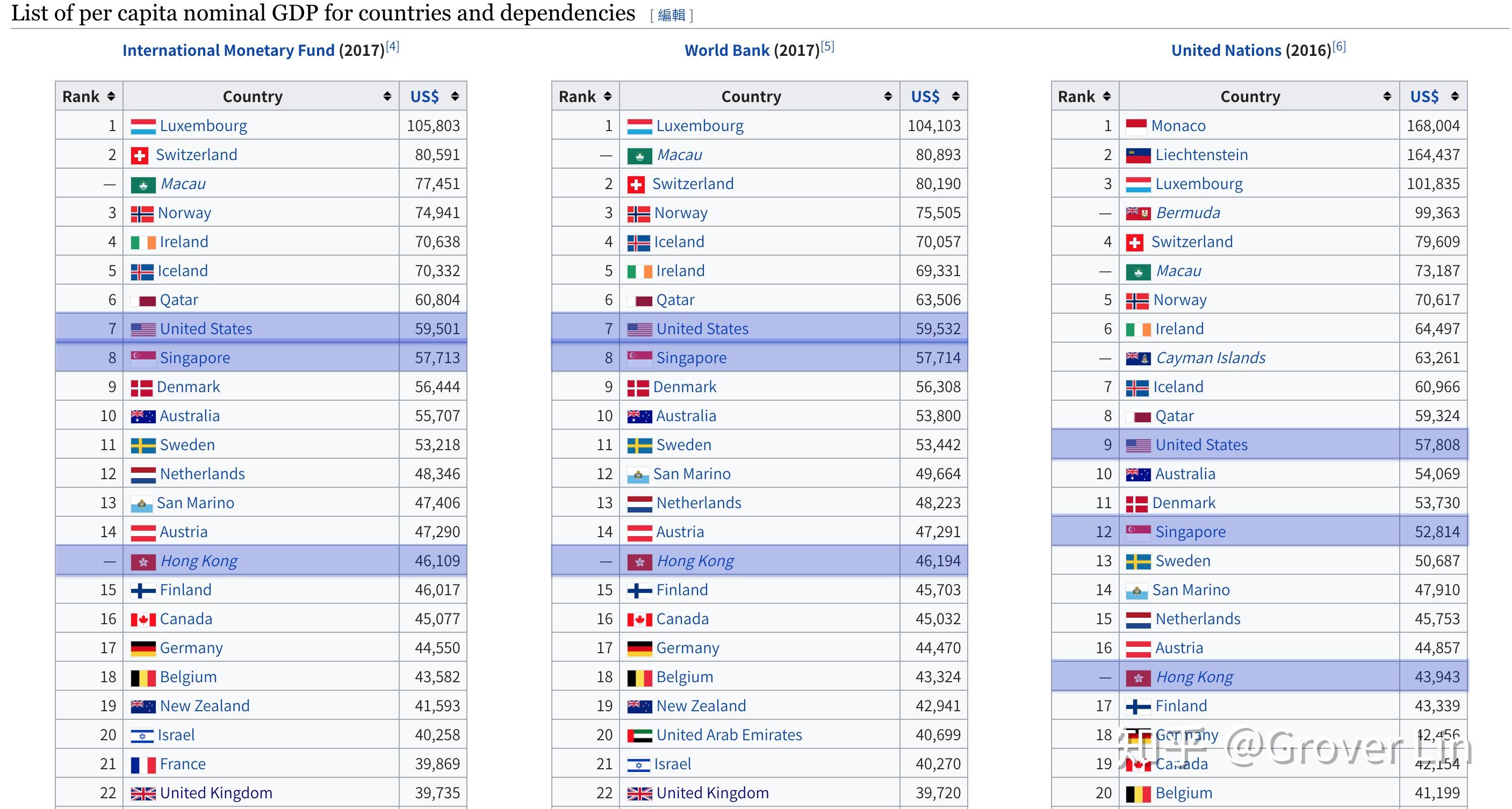The width and height of the screenshot is (1512, 809).
Task: Open Denmark link in IMF table
Action: 188,387
